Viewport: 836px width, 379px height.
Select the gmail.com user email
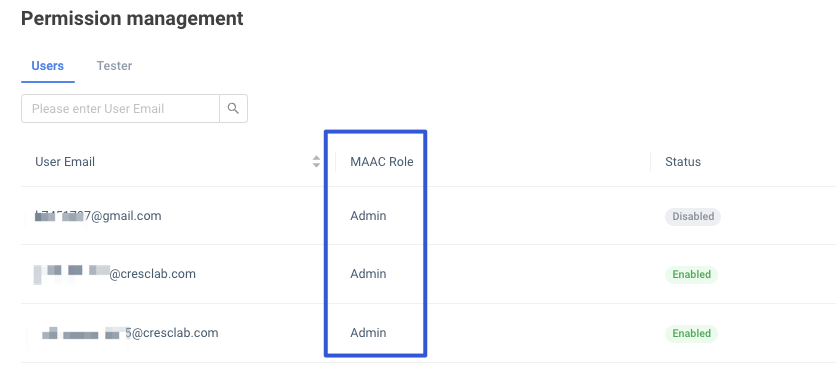pos(98,216)
